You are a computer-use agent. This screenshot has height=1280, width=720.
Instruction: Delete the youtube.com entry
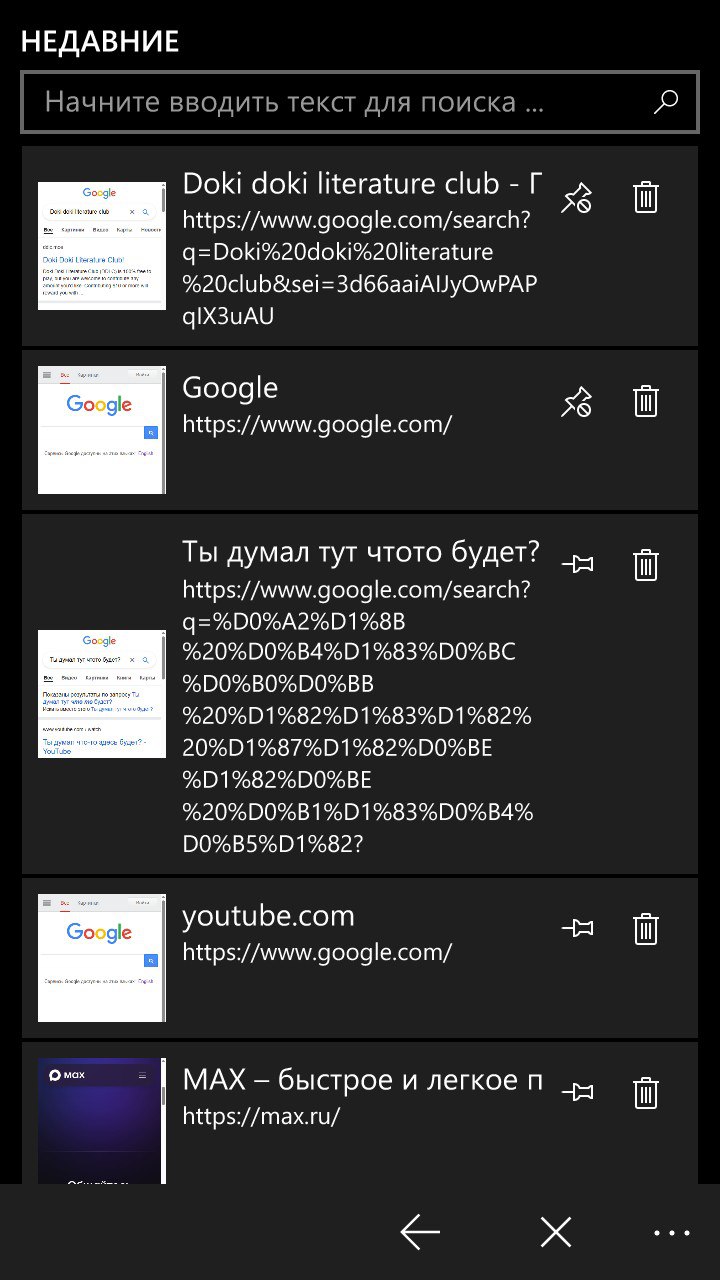[646, 929]
